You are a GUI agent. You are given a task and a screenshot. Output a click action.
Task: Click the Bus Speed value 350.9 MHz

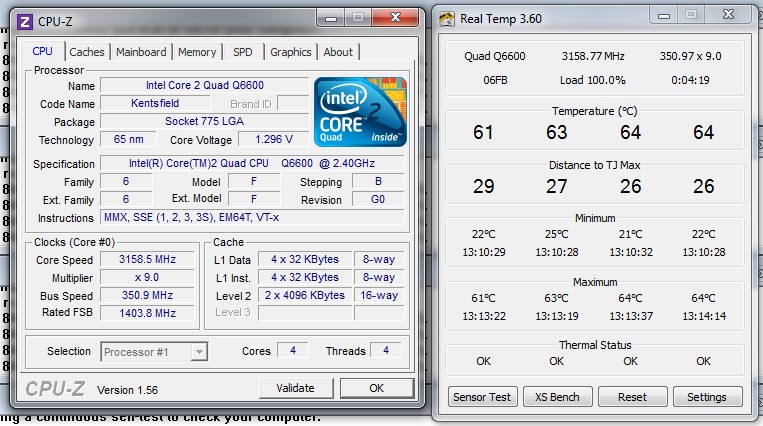pos(147,295)
